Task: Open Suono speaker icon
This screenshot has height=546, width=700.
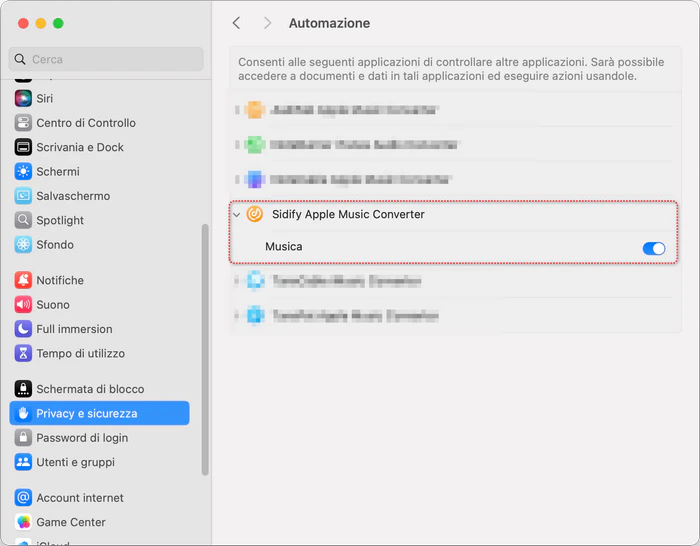Action: [x=23, y=304]
